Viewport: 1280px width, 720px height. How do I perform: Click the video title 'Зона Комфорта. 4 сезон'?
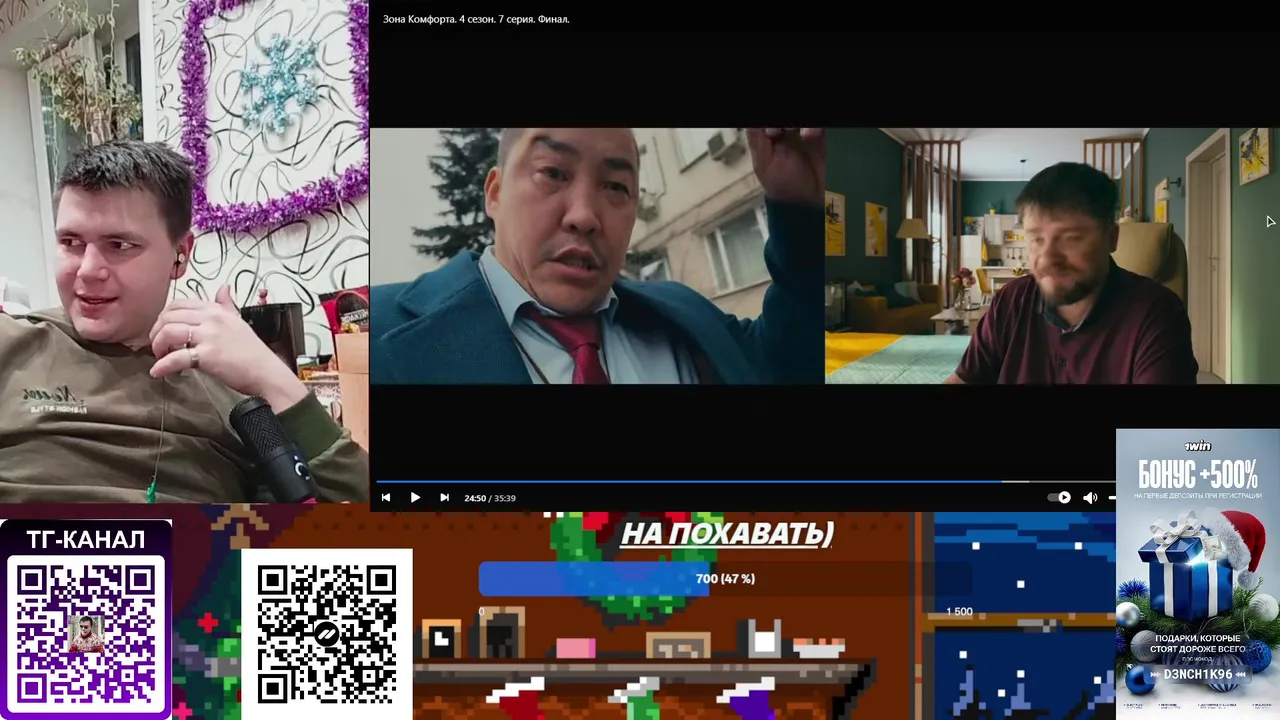pyautogui.click(x=476, y=19)
